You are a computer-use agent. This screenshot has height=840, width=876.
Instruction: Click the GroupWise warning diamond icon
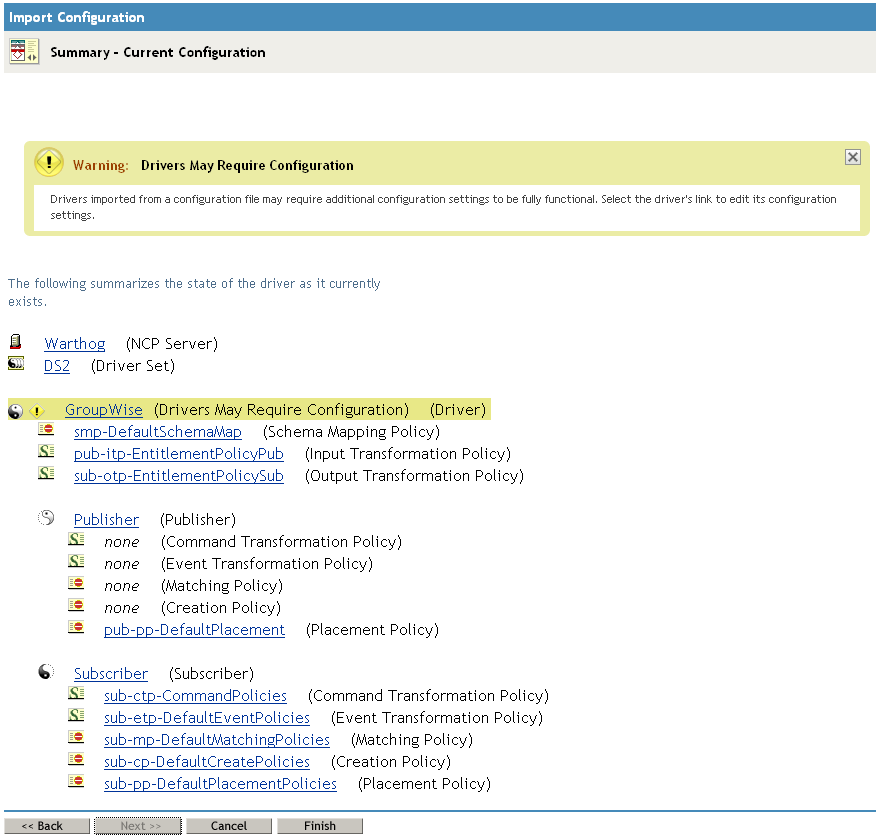pyautogui.click(x=37, y=412)
